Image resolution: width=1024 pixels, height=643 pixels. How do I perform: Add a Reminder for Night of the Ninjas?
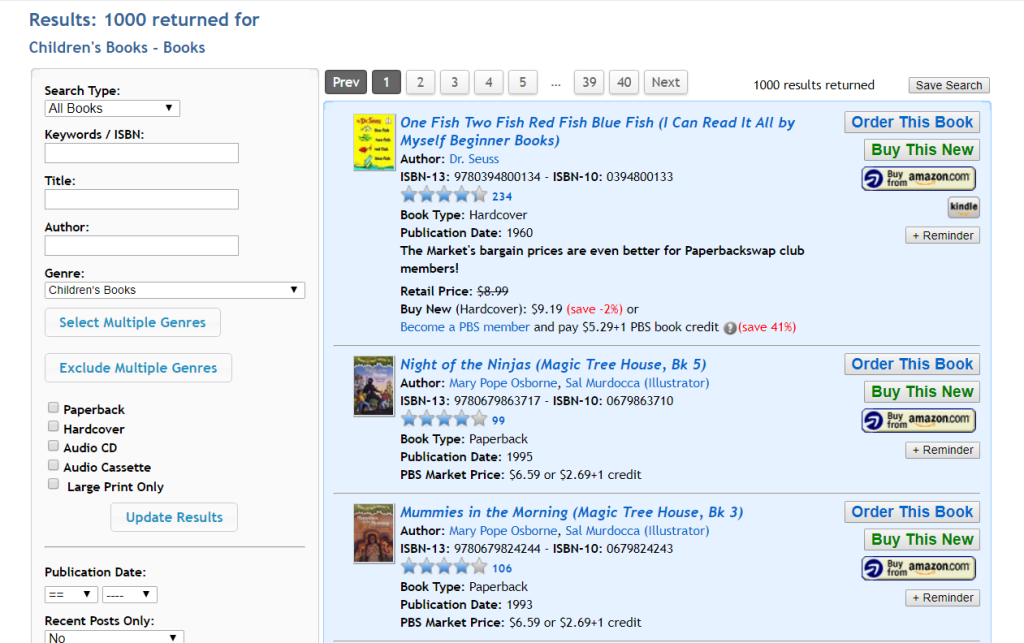coord(942,450)
